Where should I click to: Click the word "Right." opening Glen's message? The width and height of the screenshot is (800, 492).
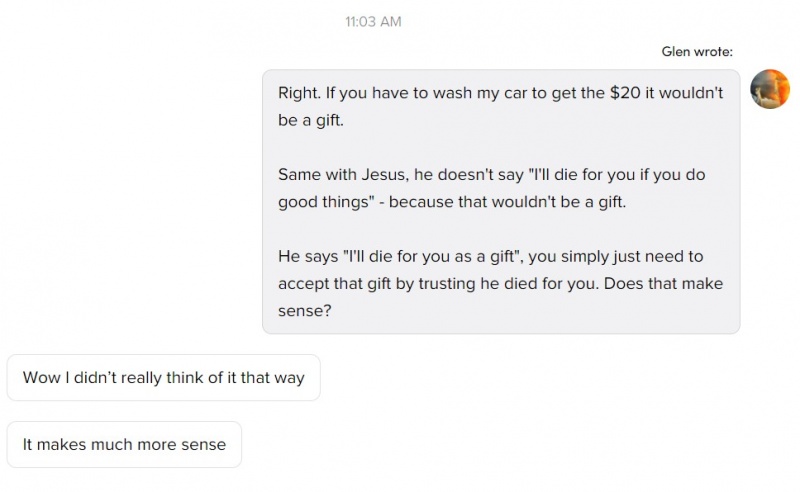(299, 93)
